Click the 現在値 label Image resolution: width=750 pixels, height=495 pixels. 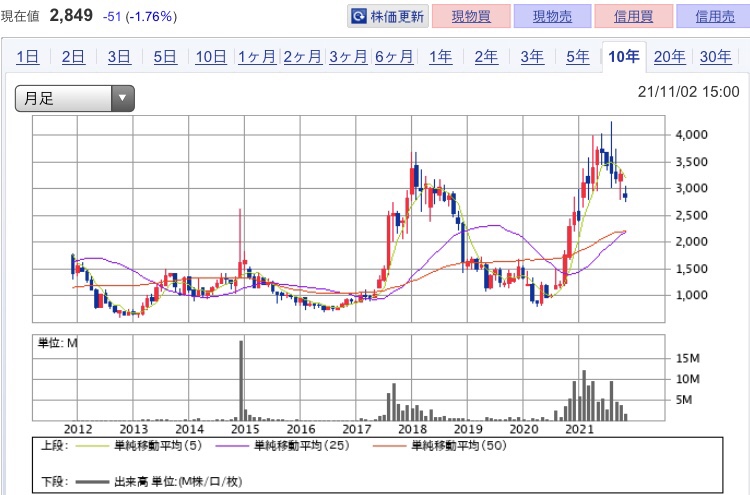tap(20, 17)
